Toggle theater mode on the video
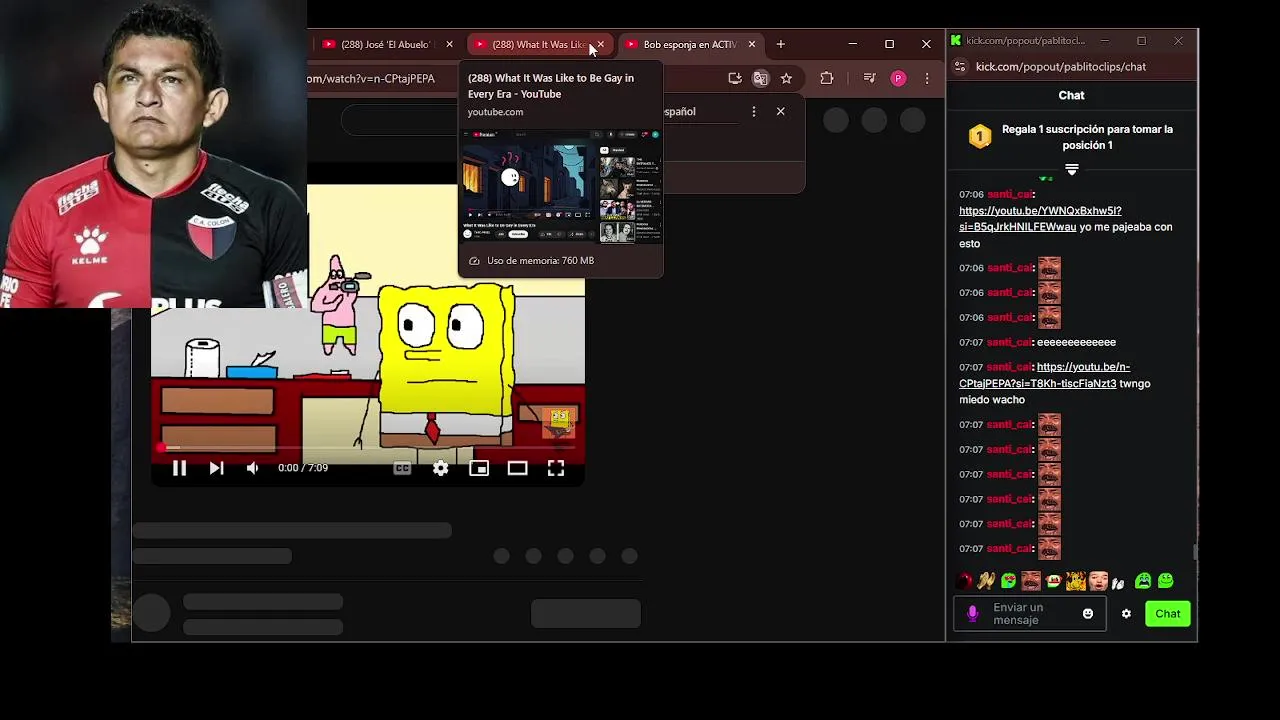 (x=517, y=468)
